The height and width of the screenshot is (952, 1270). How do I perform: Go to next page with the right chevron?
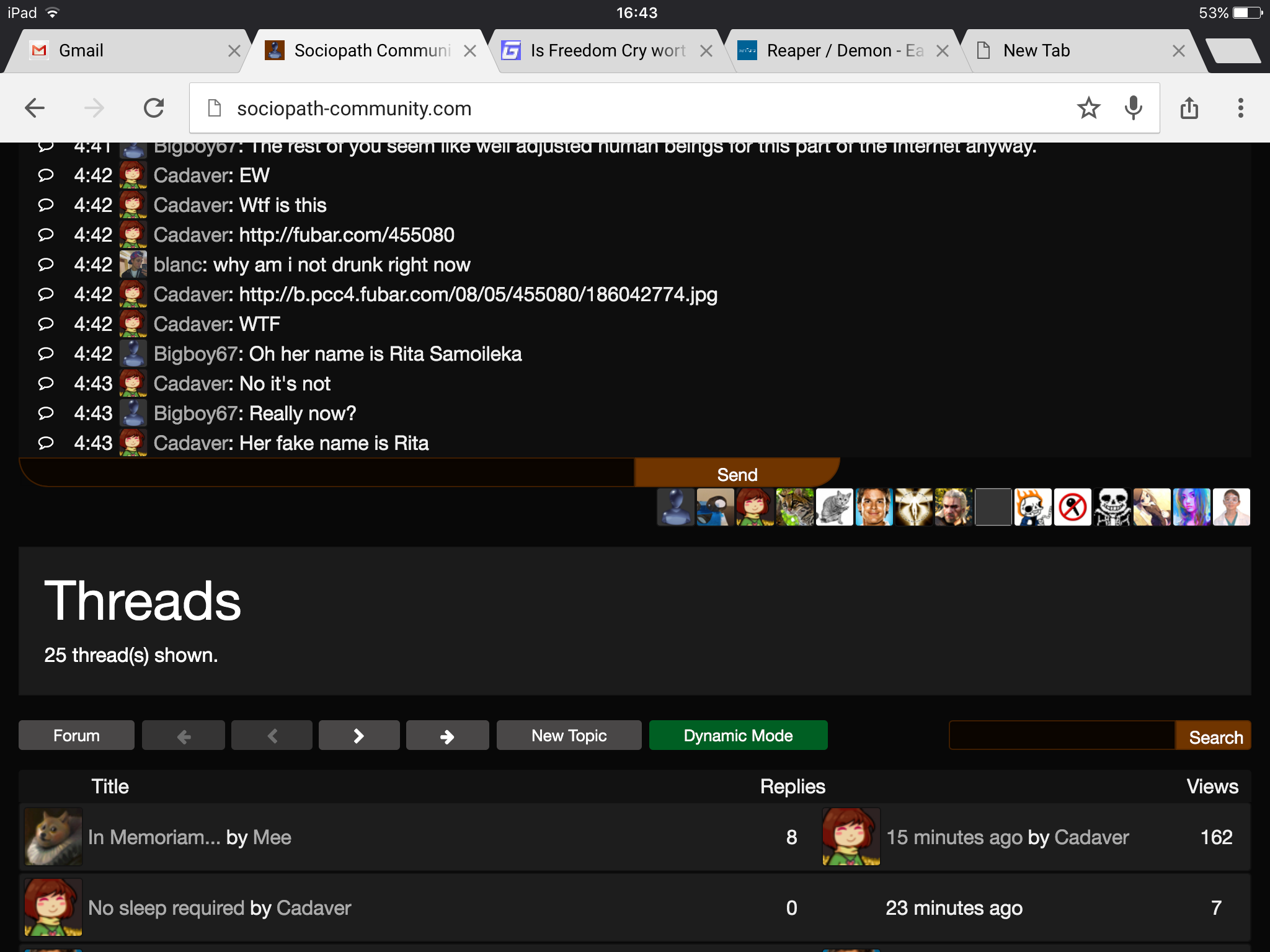(359, 736)
